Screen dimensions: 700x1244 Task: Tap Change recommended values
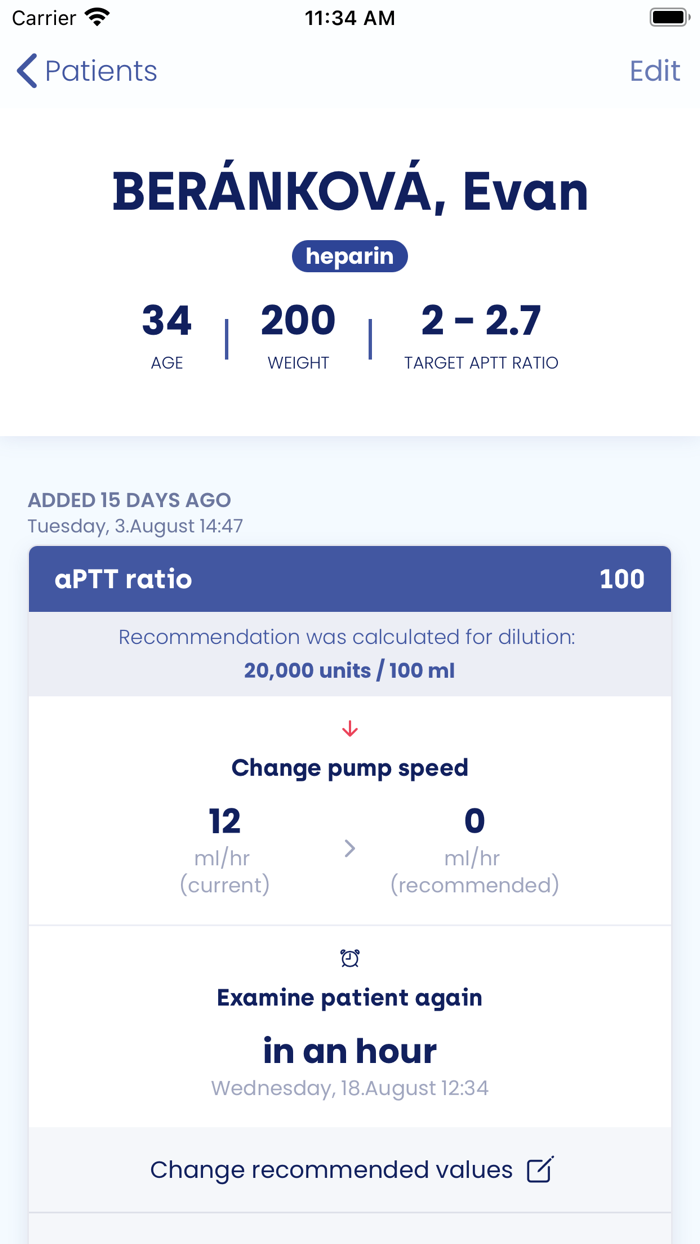[x=330, y=1168]
